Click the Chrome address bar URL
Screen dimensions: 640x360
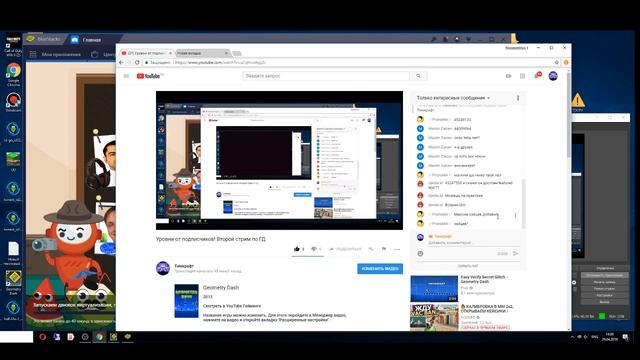pos(220,62)
